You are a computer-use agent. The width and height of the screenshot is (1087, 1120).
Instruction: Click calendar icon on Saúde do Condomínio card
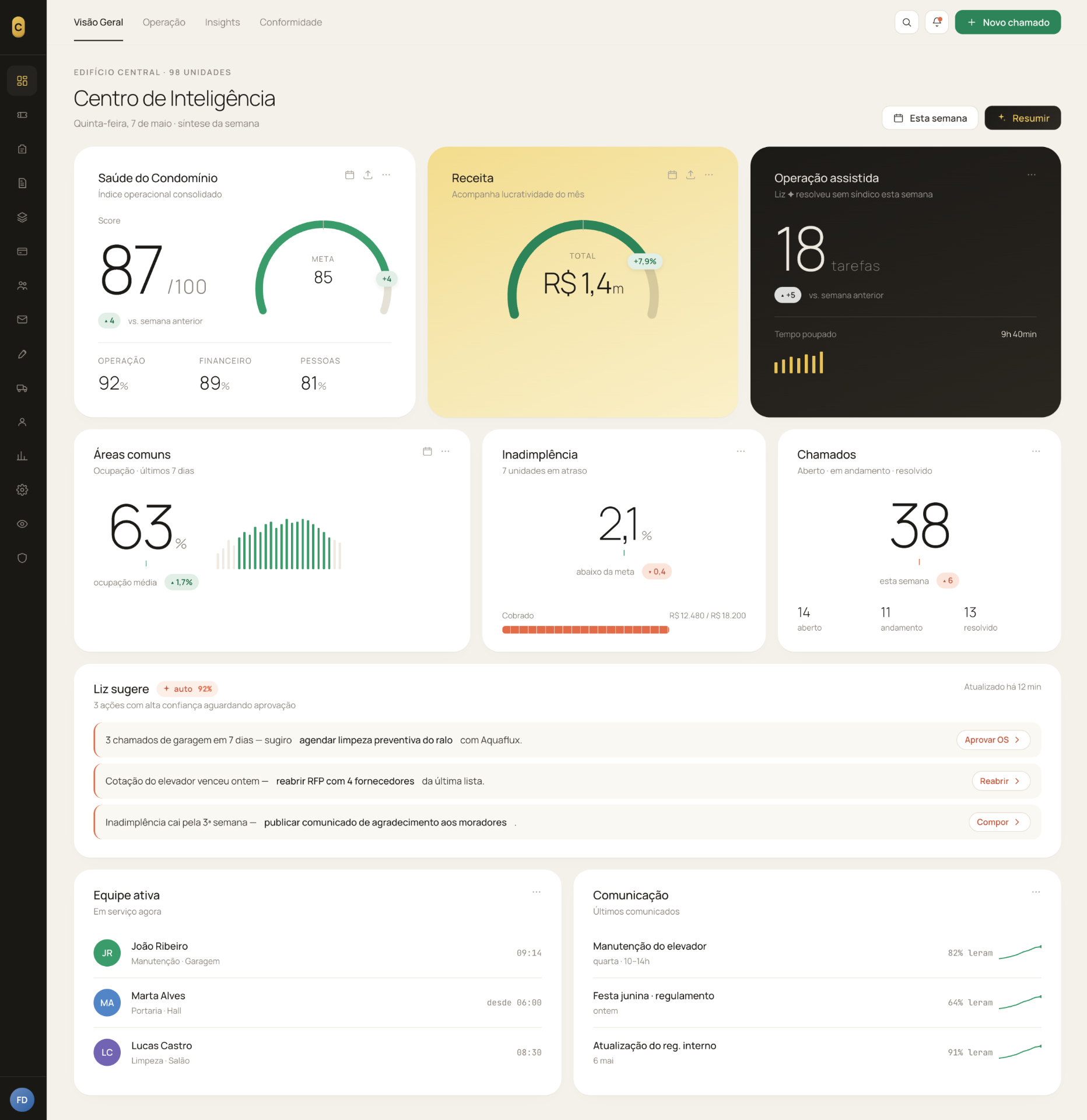coord(349,175)
